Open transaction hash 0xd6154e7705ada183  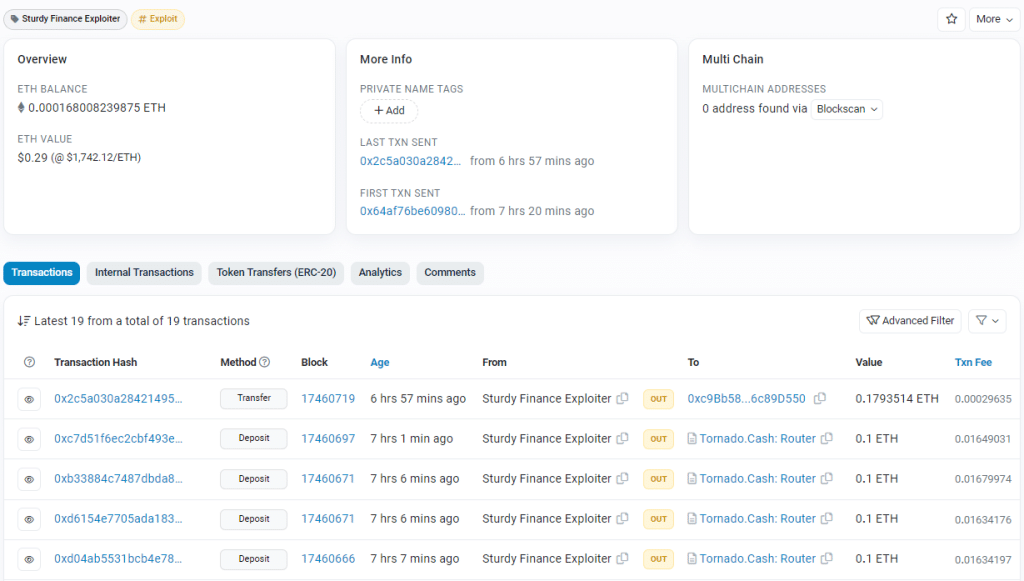(118, 518)
